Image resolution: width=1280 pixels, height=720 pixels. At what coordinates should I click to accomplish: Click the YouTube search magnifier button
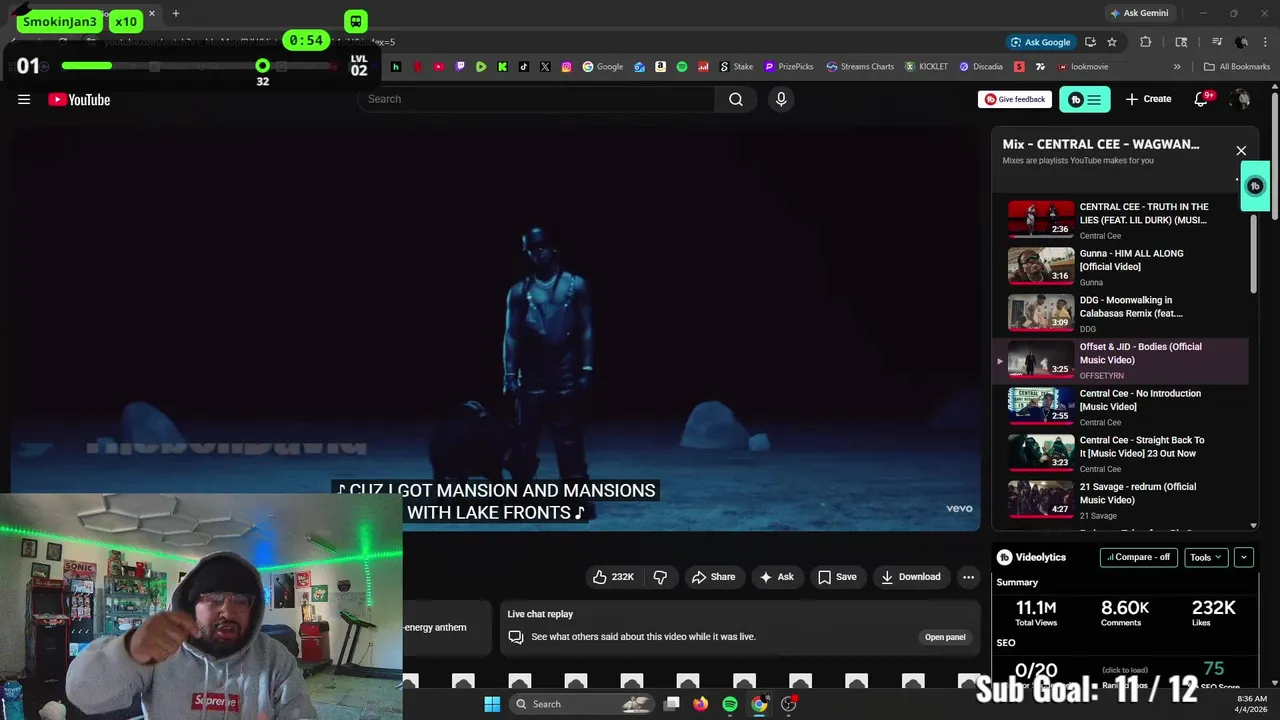735,99
